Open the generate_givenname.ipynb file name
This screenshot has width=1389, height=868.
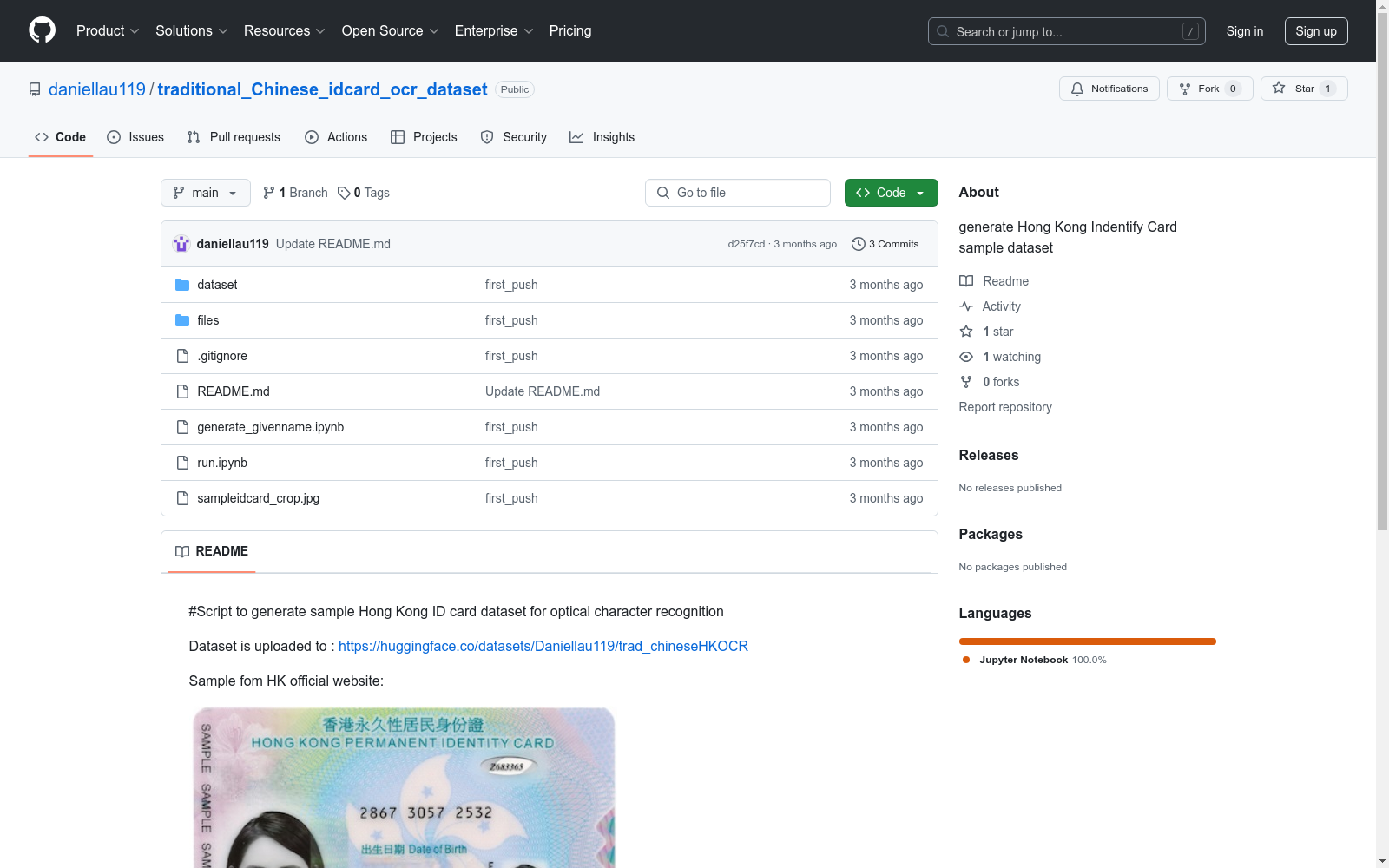tap(271, 427)
